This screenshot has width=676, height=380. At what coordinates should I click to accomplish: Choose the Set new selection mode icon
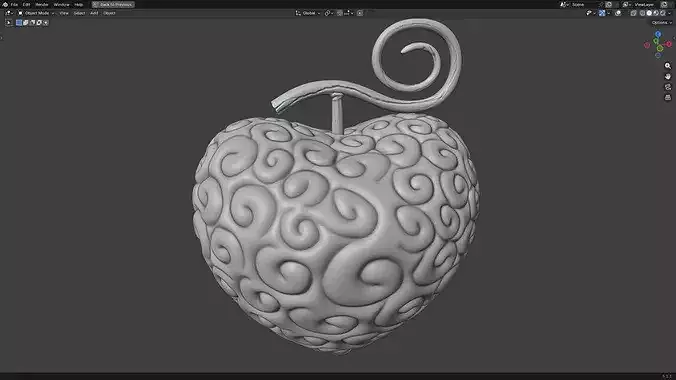(19, 22)
